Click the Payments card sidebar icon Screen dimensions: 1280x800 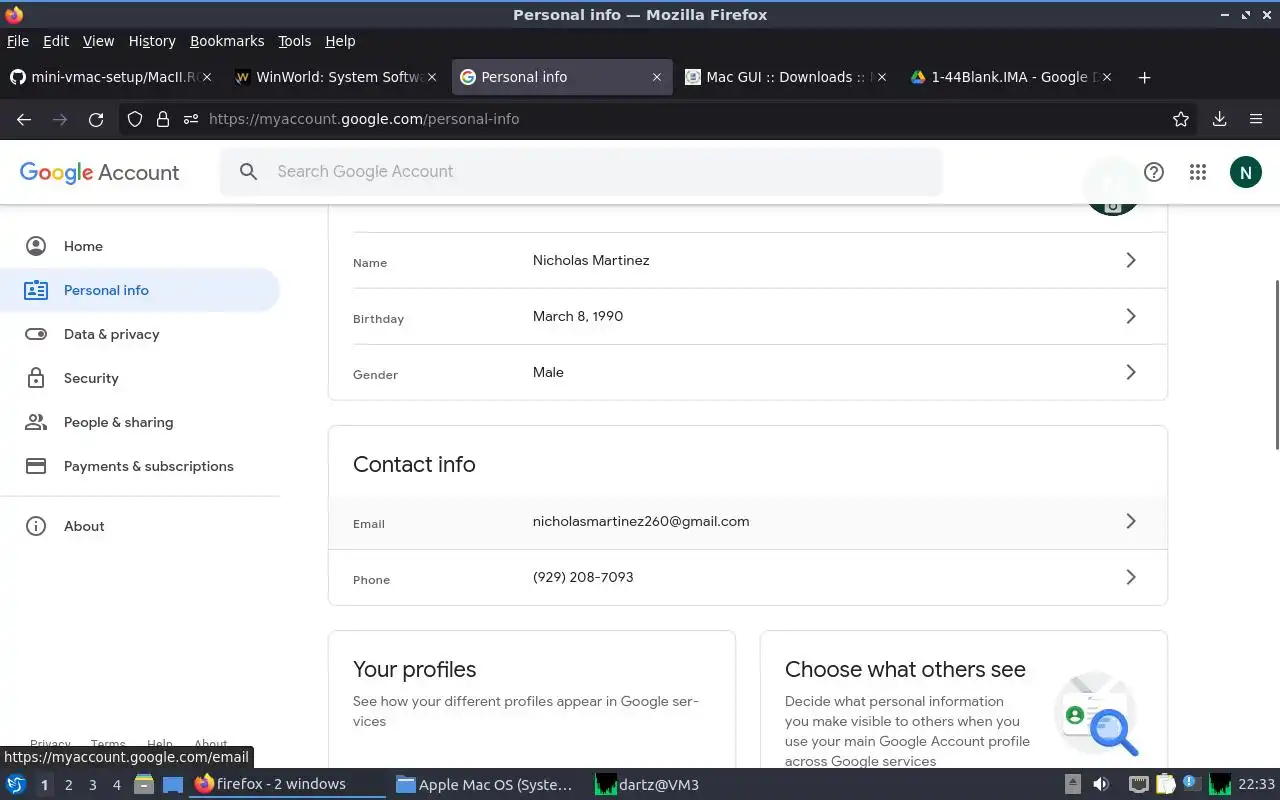pyautogui.click(x=36, y=466)
